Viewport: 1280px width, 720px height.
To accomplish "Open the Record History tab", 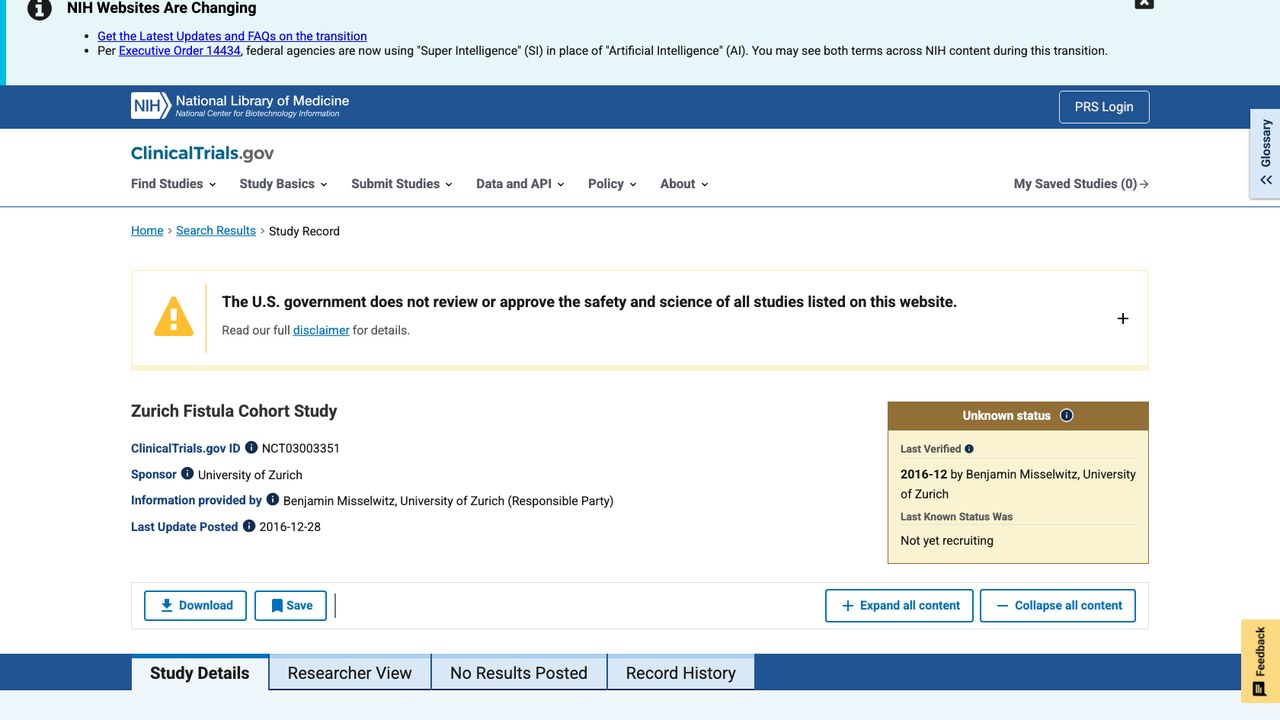I will point(680,673).
